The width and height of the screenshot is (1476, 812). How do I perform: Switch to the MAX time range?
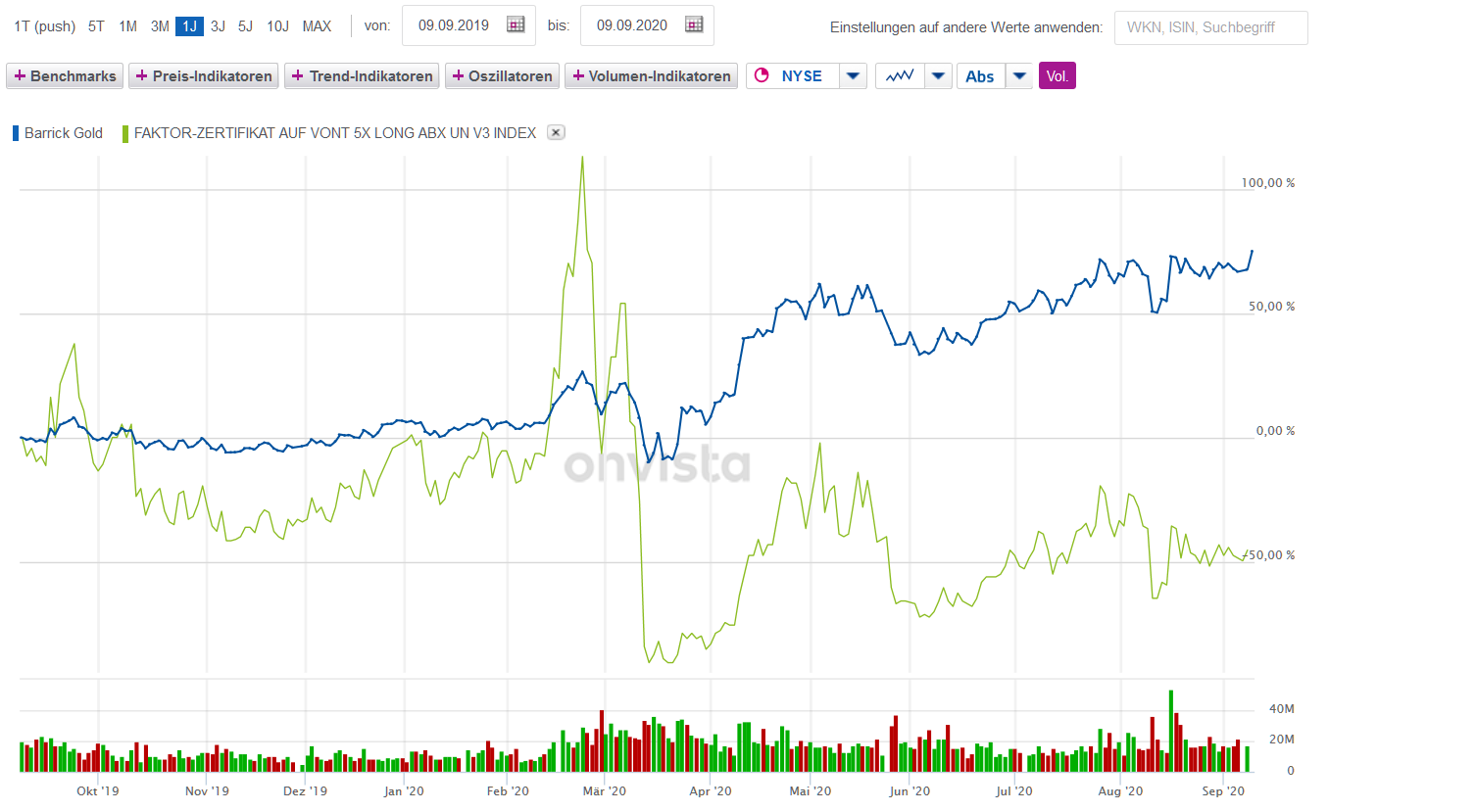pyautogui.click(x=317, y=25)
